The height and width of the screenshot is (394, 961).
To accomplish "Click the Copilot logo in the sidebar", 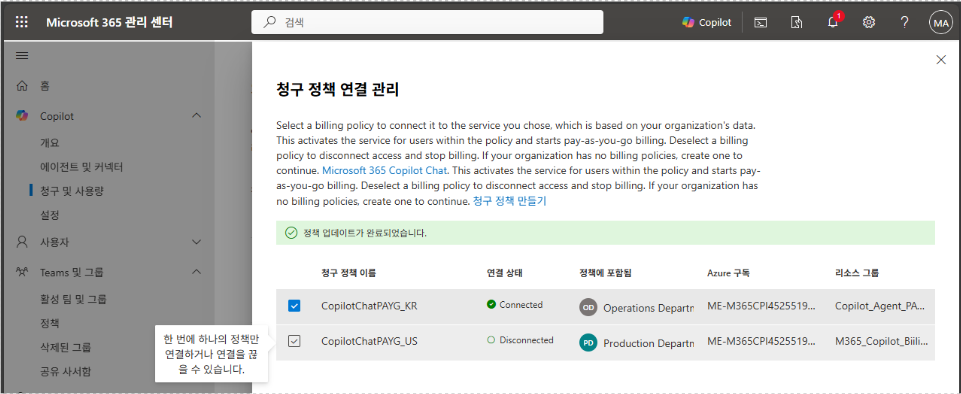I will [x=22, y=115].
